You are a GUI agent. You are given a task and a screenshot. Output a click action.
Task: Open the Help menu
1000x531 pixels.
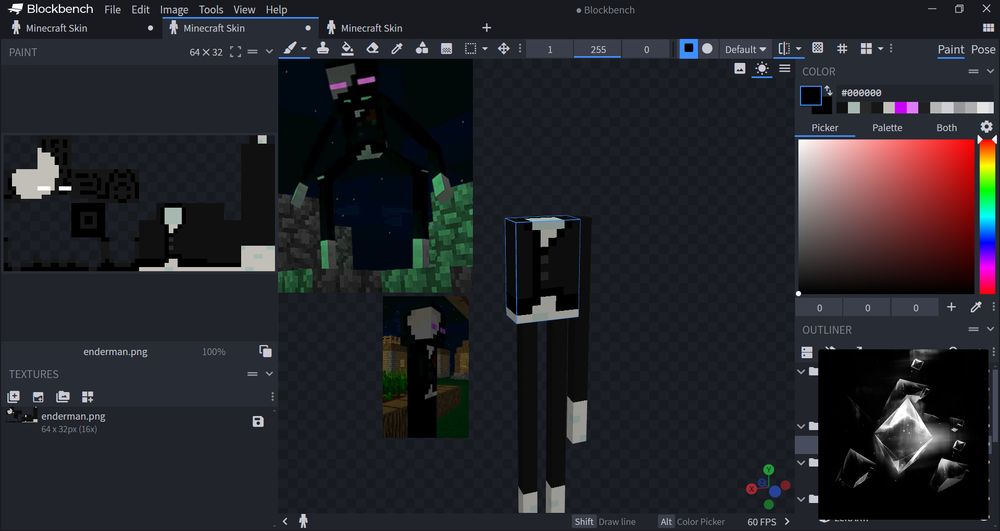(276, 10)
